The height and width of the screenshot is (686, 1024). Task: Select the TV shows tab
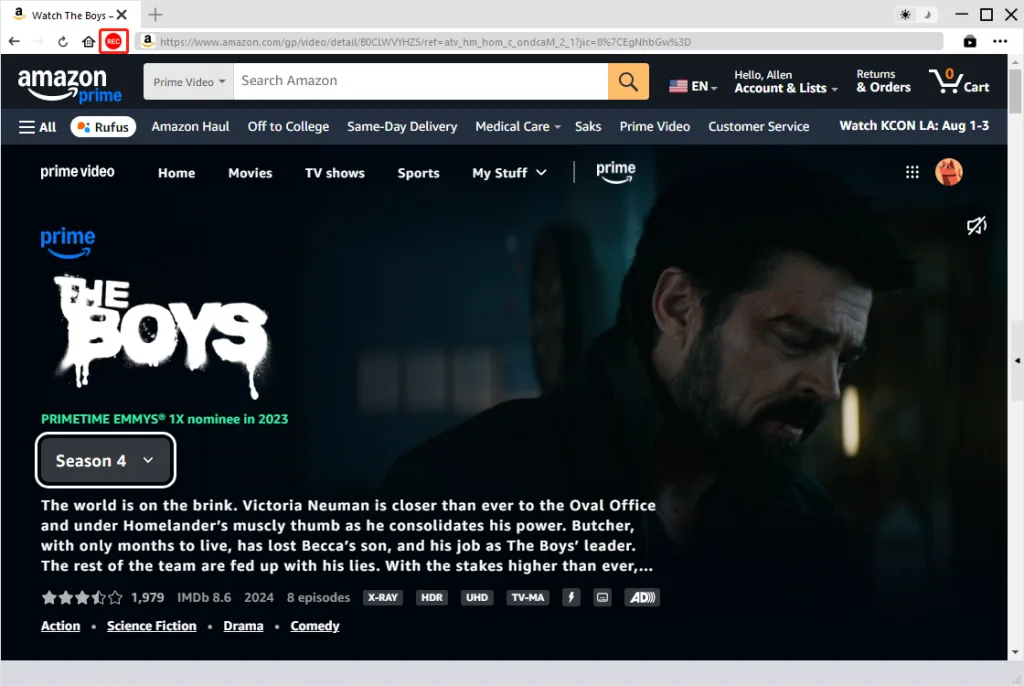click(x=335, y=173)
